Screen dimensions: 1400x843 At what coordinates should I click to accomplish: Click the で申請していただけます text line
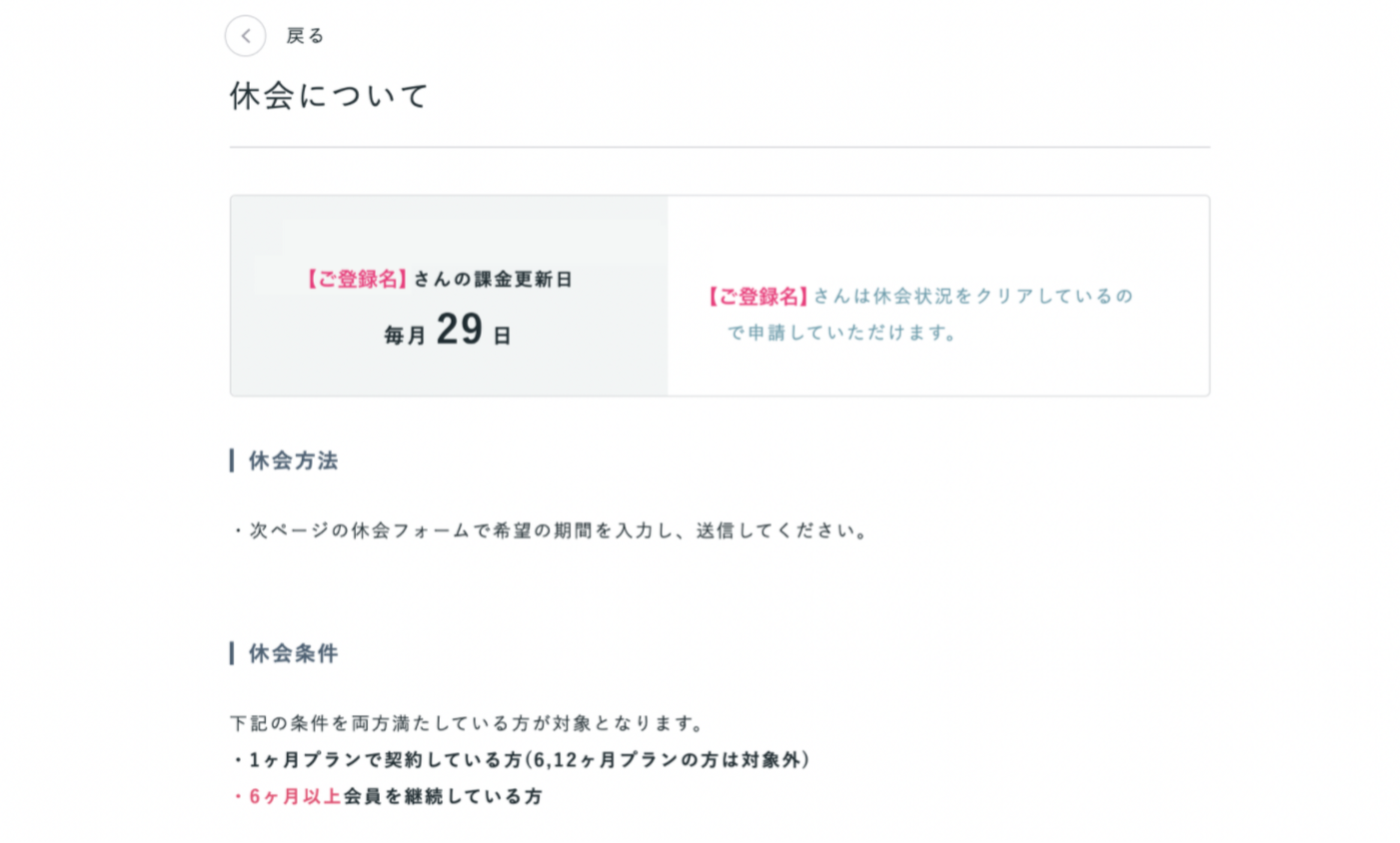click(x=841, y=333)
